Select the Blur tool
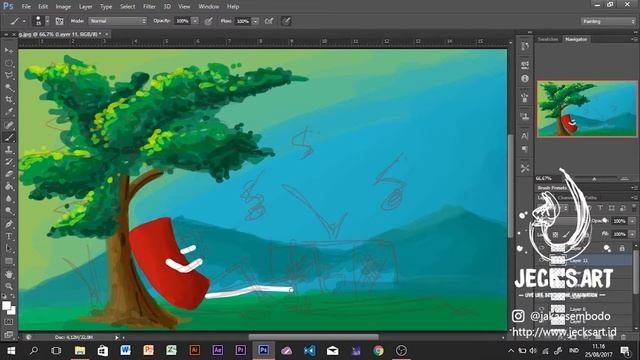This screenshot has width=640, height=360. tap(9, 199)
